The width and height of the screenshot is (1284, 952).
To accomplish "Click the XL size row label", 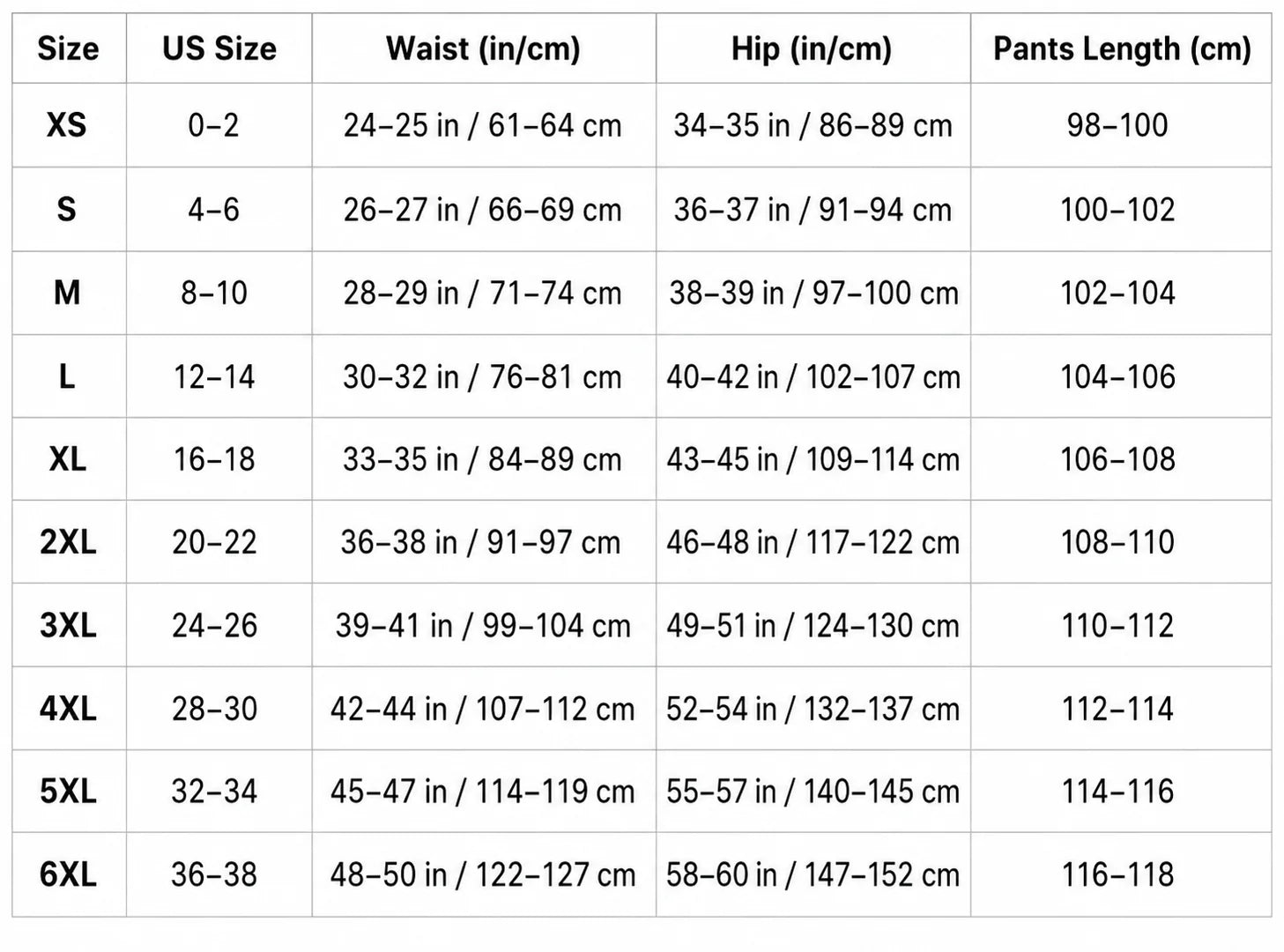I will [67, 458].
